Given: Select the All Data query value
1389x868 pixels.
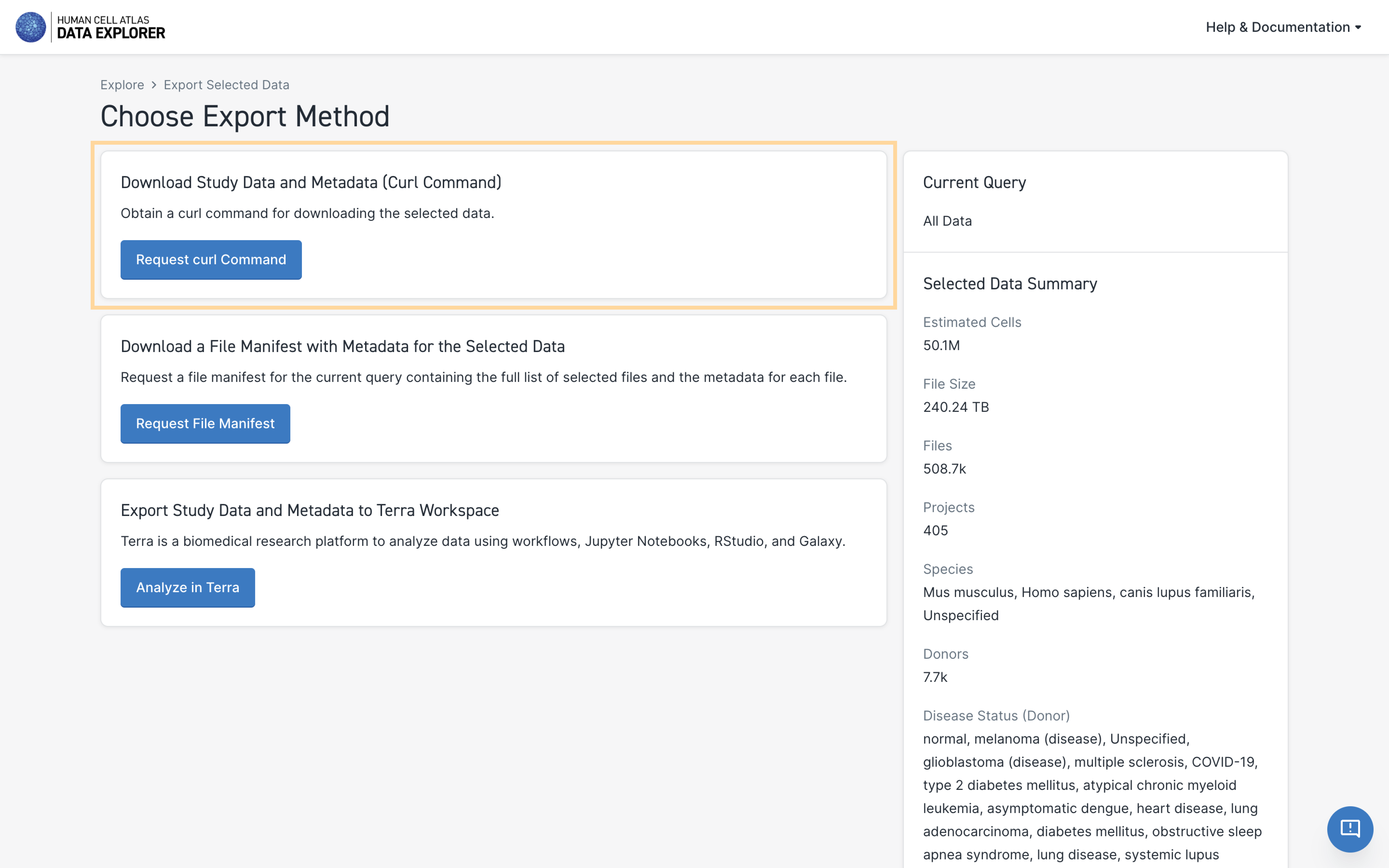Looking at the screenshot, I should click(948, 221).
